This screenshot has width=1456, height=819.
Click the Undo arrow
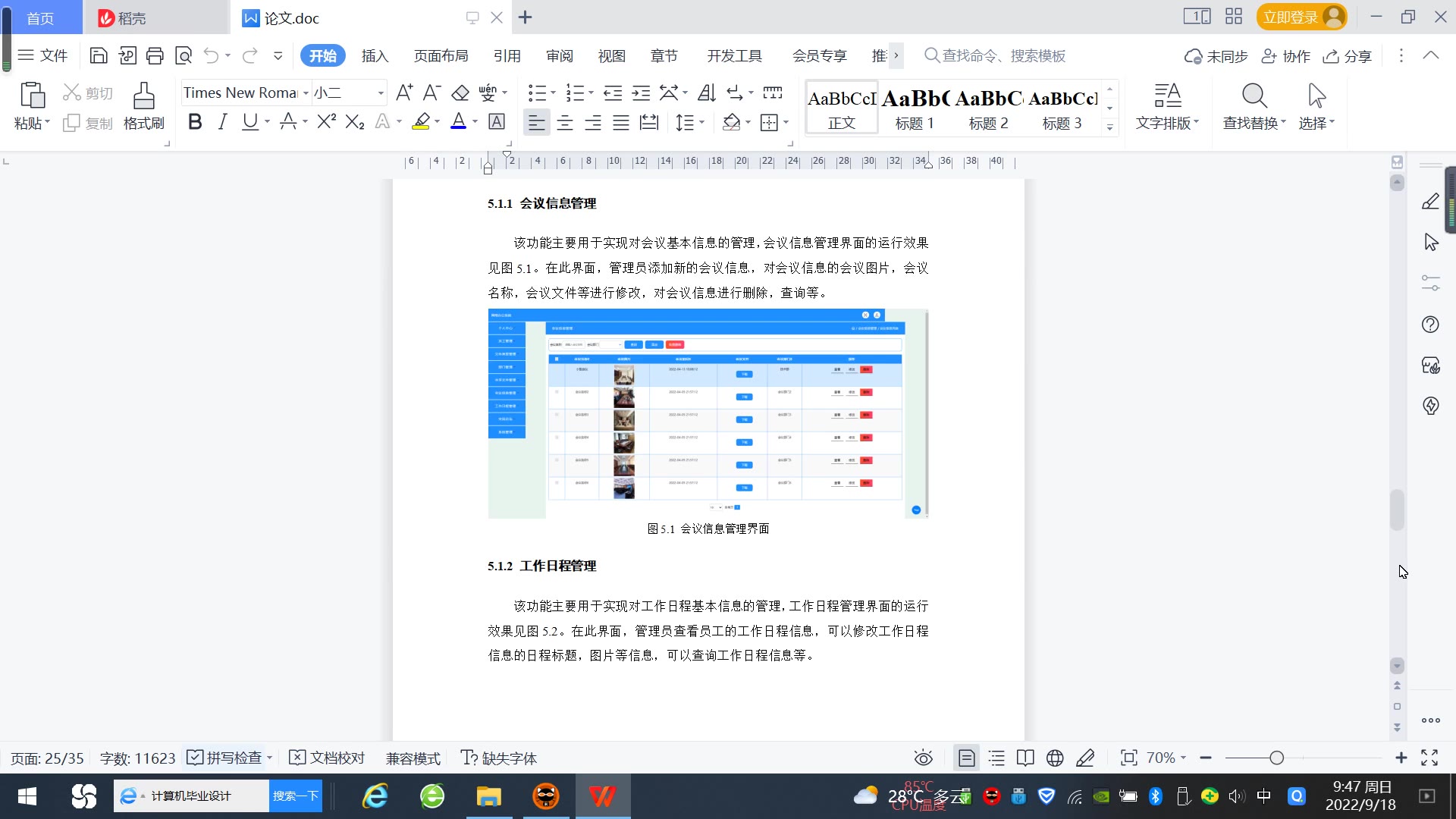[x=211, y=55]
